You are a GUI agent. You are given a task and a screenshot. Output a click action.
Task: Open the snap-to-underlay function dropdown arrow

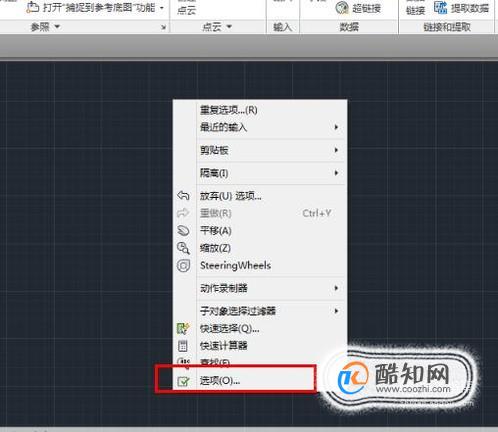162,8
